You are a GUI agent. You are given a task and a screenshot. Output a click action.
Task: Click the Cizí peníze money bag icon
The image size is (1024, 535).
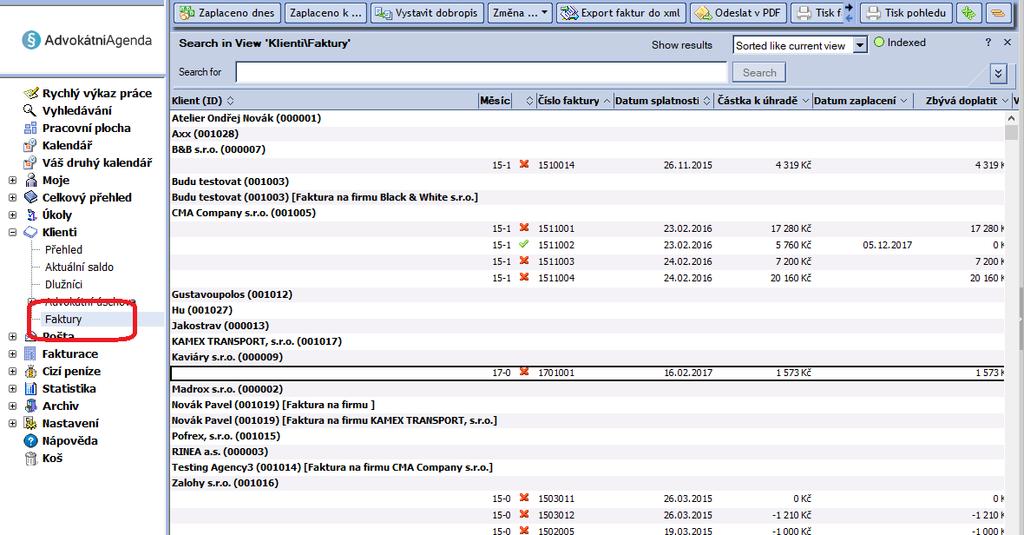click(31, 371)
